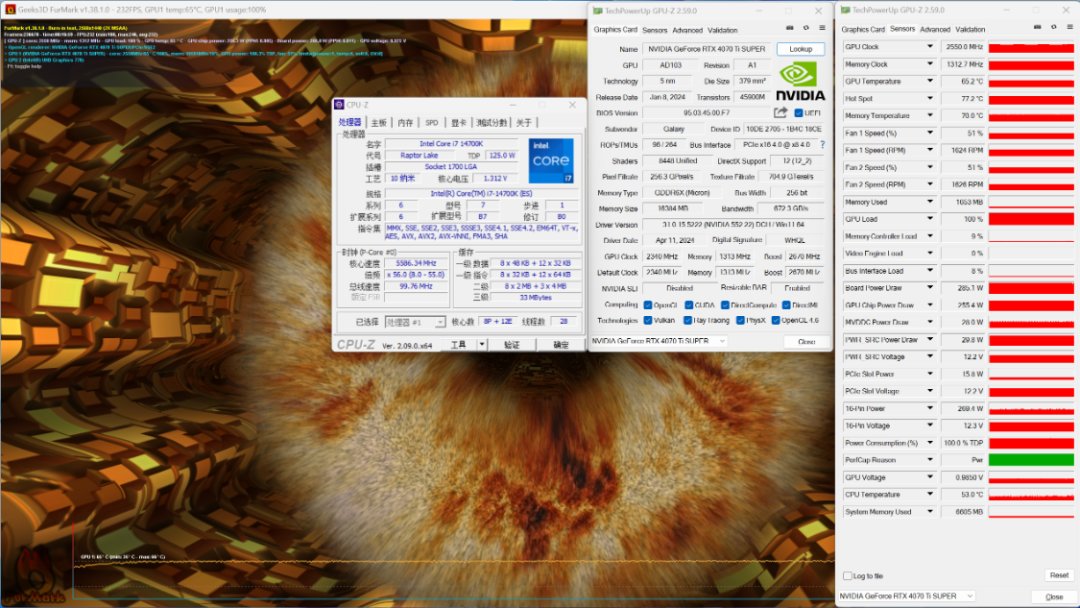
Task: Open the GPU Clock sensor dropdown
Action: coord(930,47)
